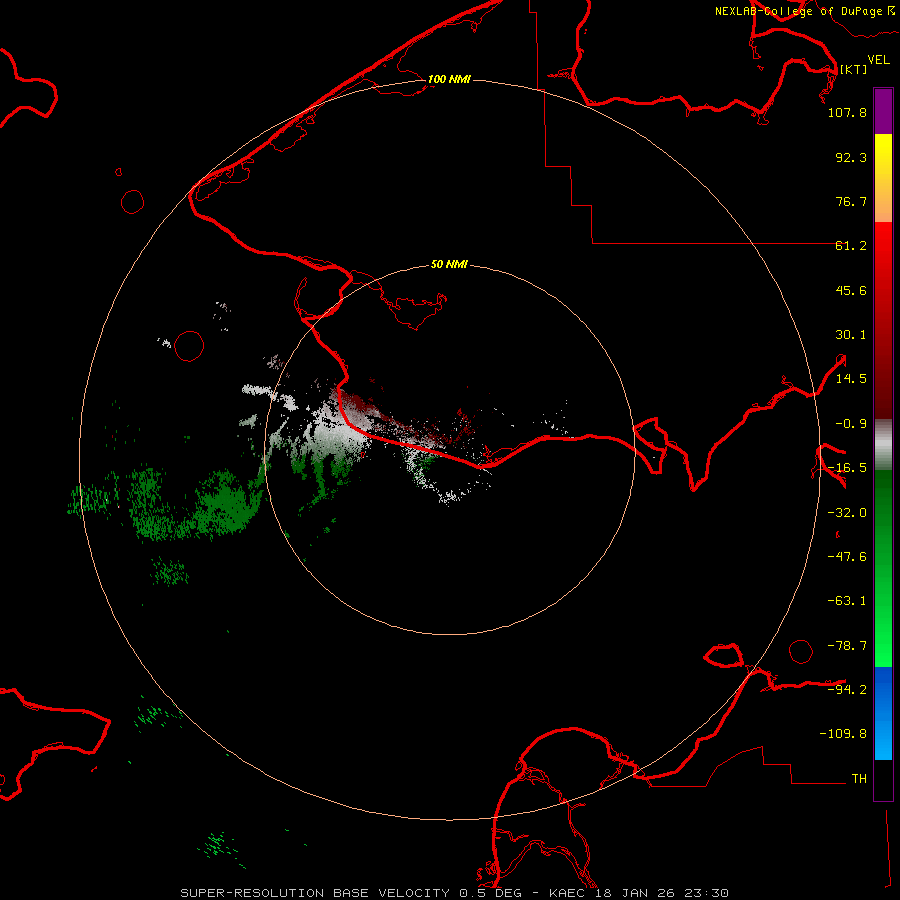Click the -109.8 legend value
This screenshot has height=900, width=900.
[x=843, y=734]
